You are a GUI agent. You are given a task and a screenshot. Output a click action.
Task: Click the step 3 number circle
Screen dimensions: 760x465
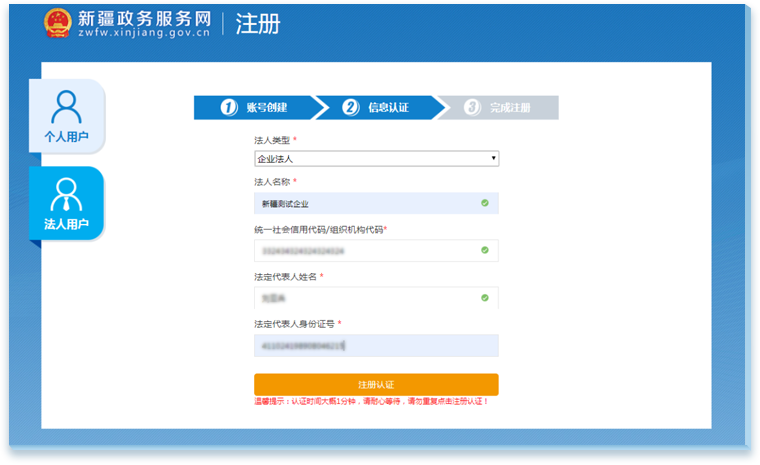pos(473,108)
